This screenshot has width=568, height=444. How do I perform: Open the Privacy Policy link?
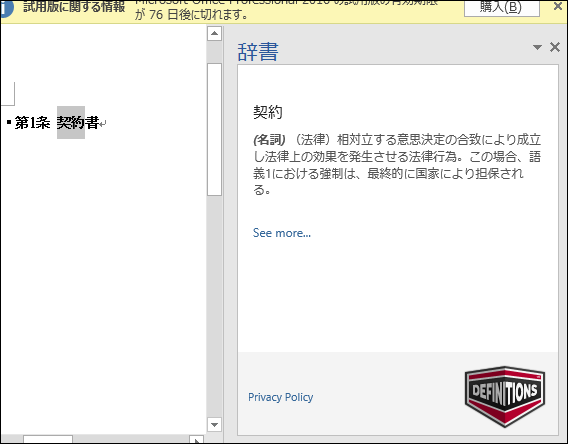click(280, 397)
